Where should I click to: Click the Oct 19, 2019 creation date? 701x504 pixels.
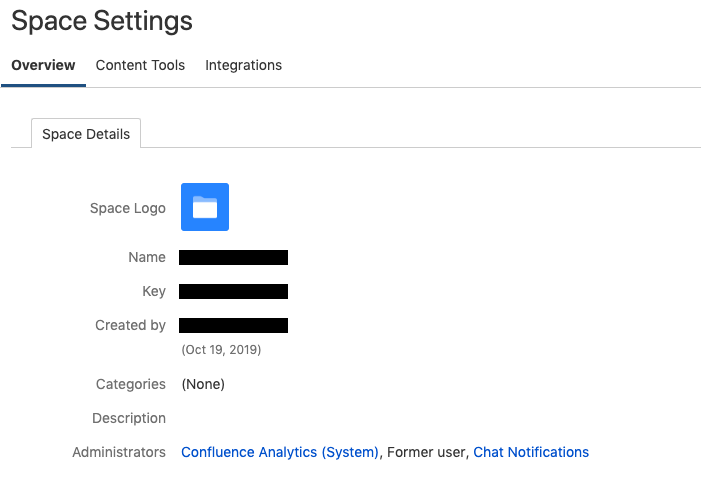pos(221,350)
